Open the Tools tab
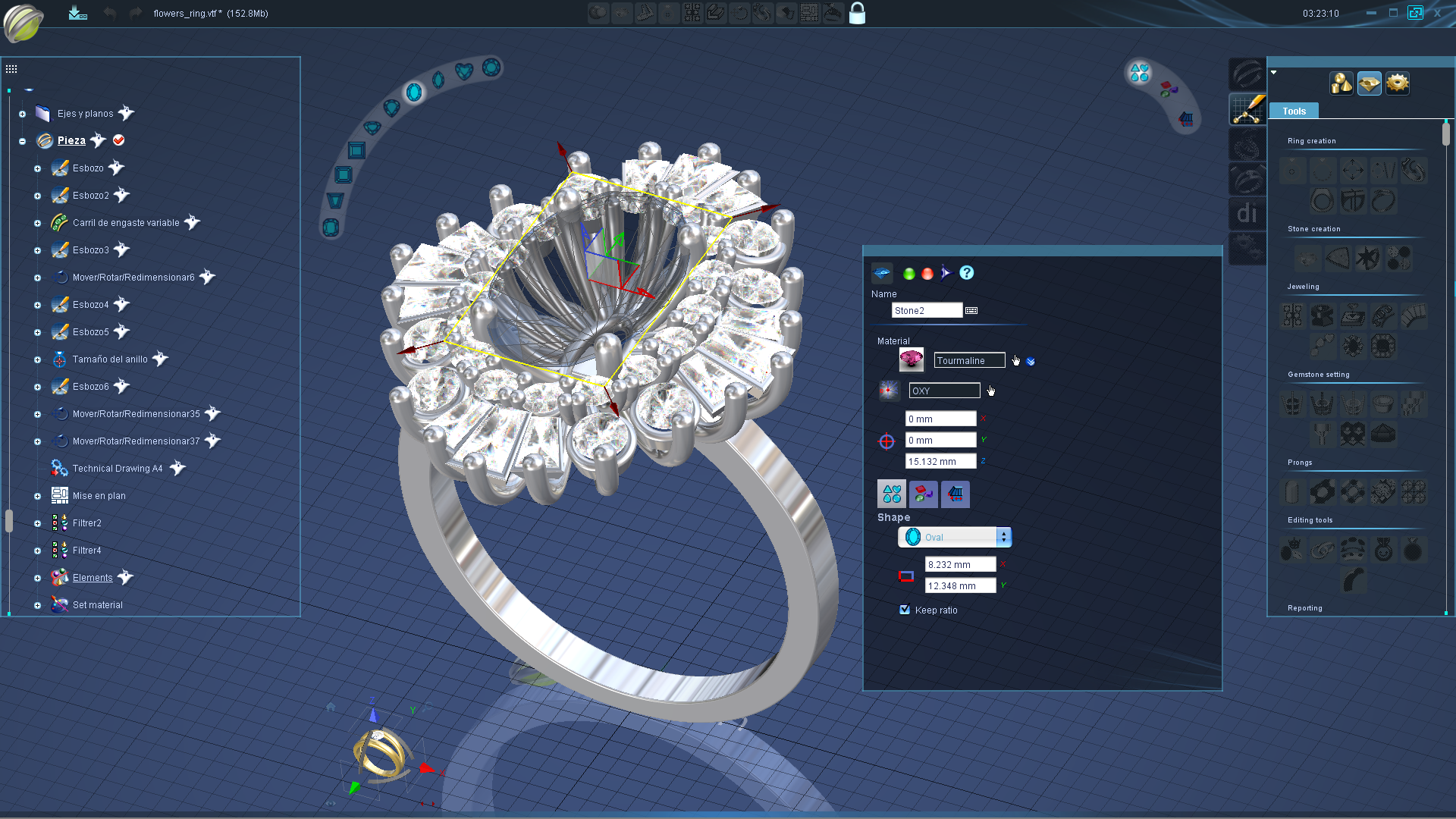Image resolution: width=1456 pixels, height=819 pixels. (1294, 111)
